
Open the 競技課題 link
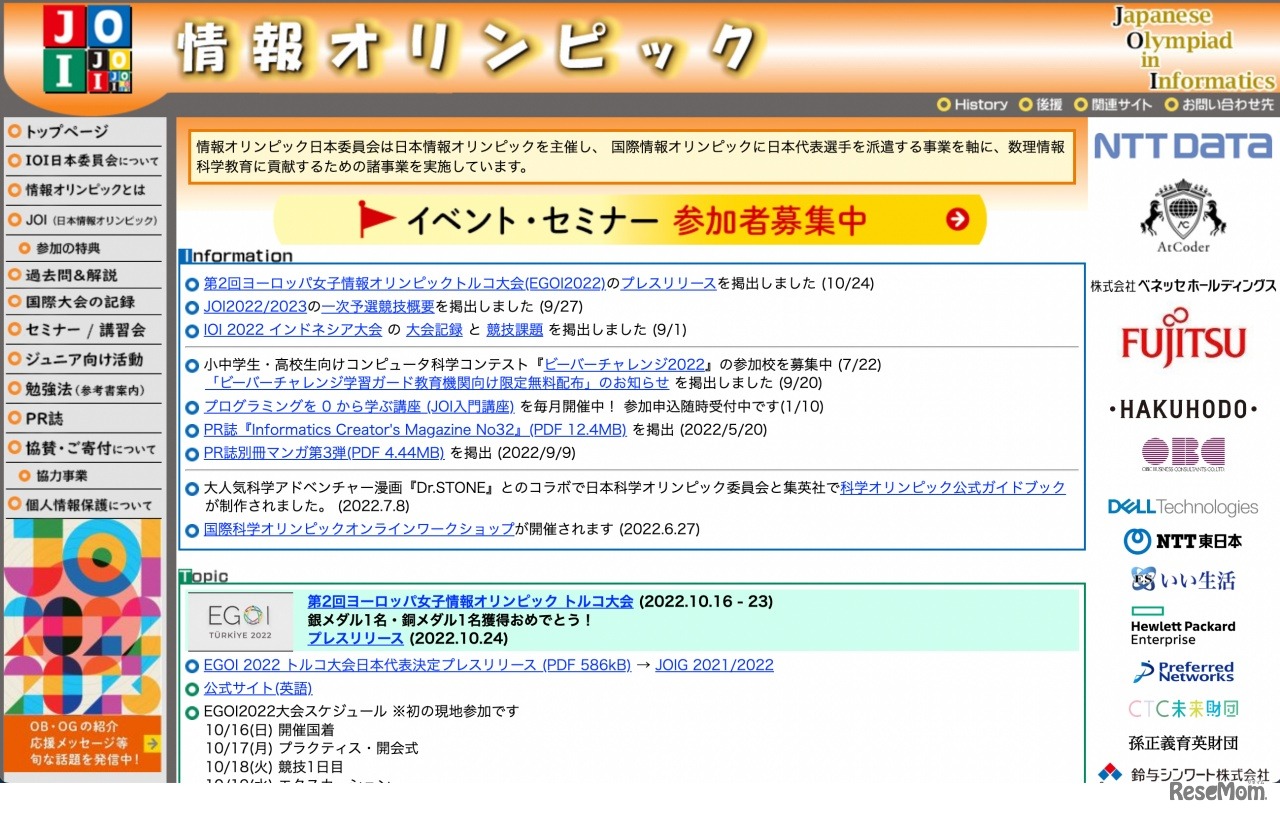tap(515, 329)
